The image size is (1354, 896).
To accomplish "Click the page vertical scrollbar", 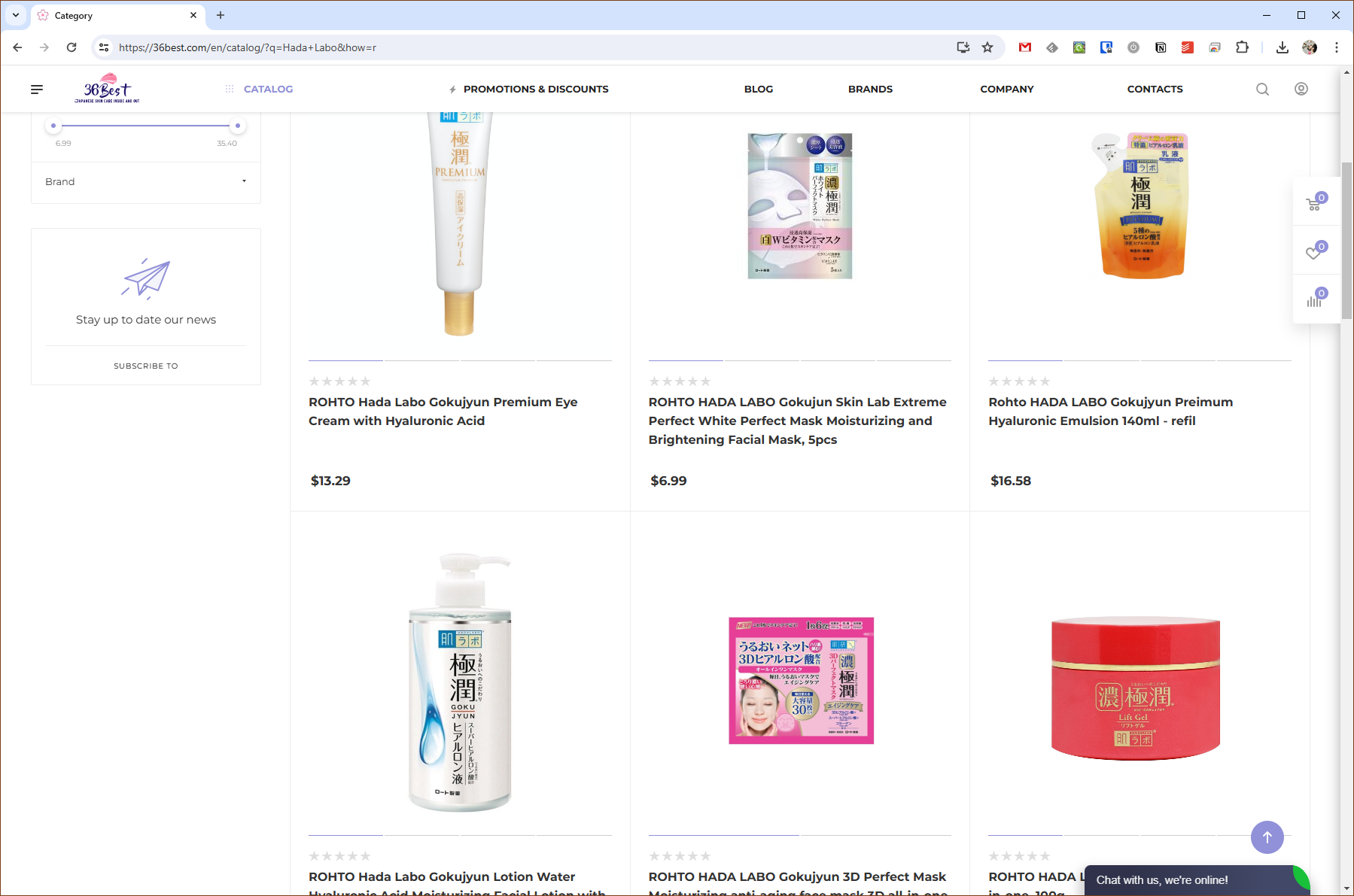I will tap(1346, 241).
